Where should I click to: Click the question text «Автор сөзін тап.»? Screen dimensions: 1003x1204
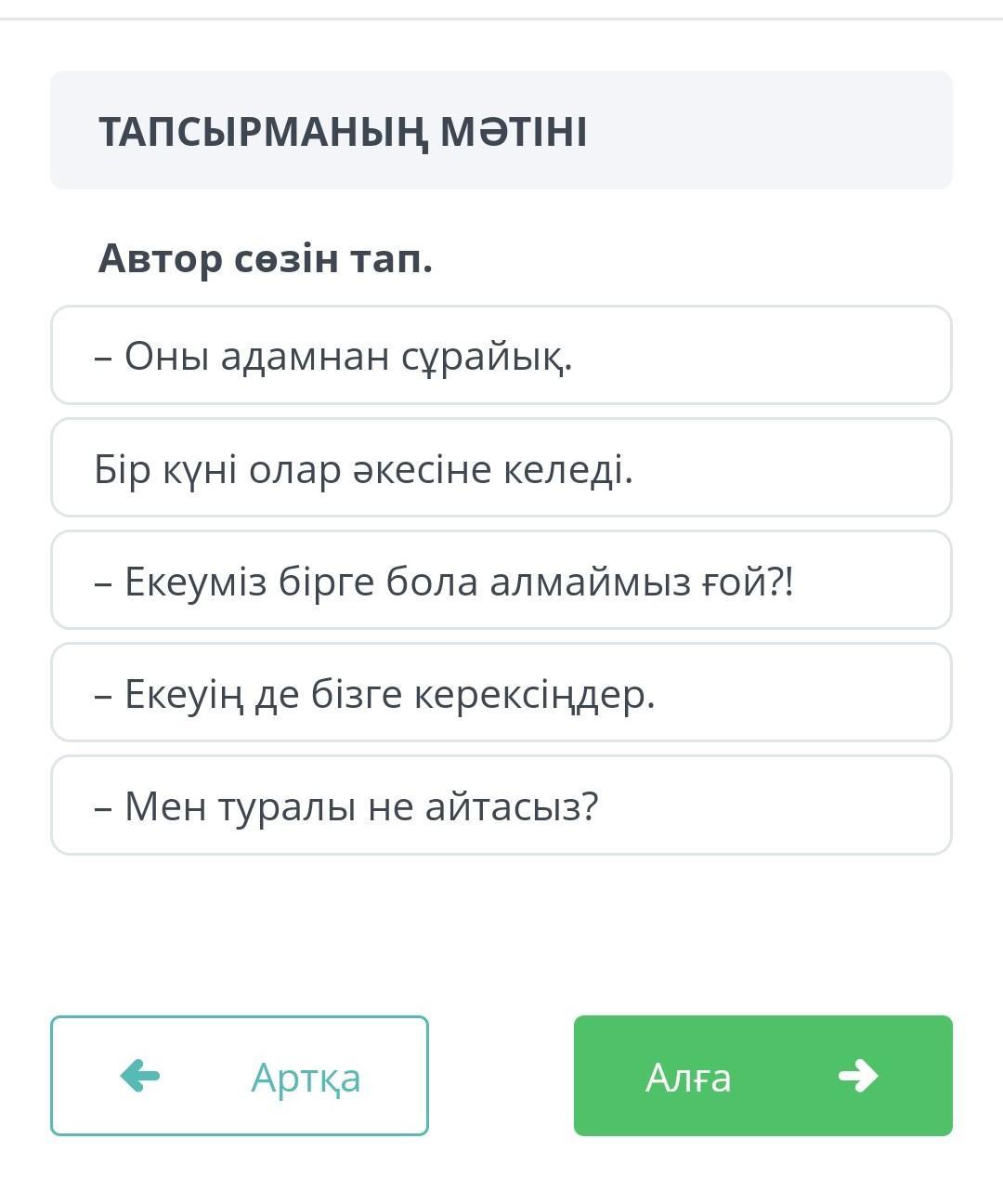(x=266, y=258)
